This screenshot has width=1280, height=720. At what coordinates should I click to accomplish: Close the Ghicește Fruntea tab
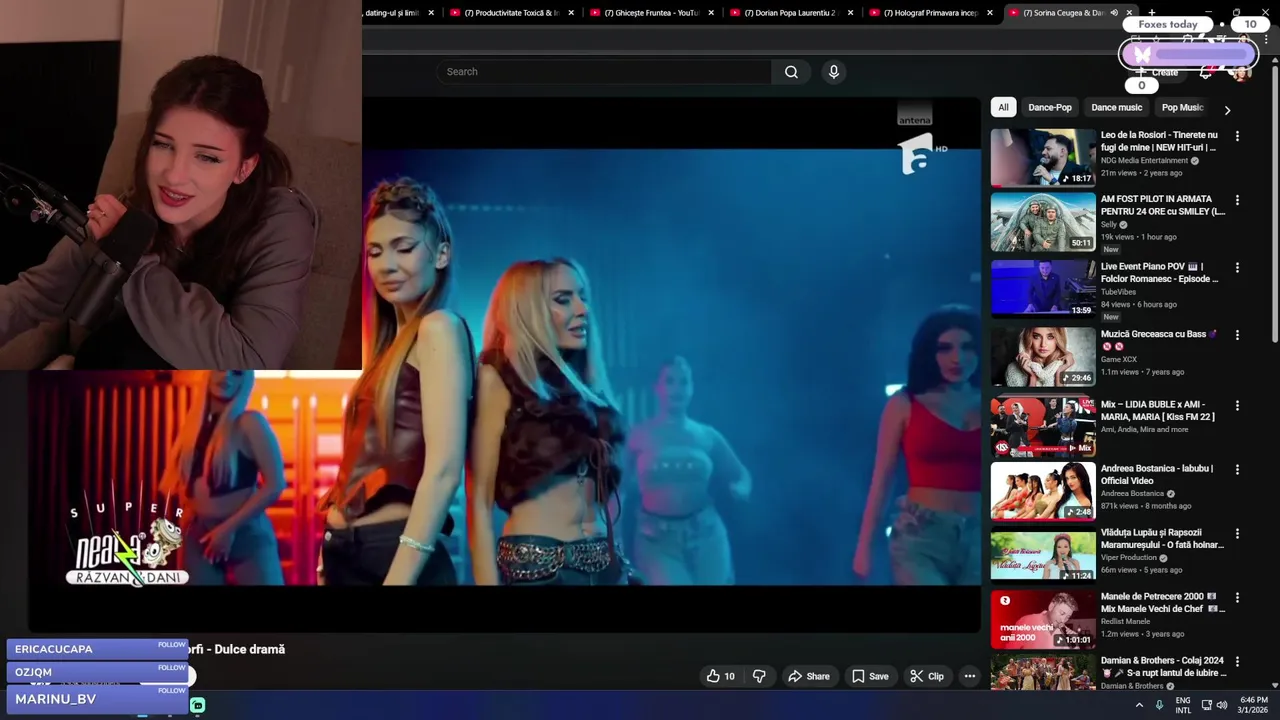tap(711, 13)
